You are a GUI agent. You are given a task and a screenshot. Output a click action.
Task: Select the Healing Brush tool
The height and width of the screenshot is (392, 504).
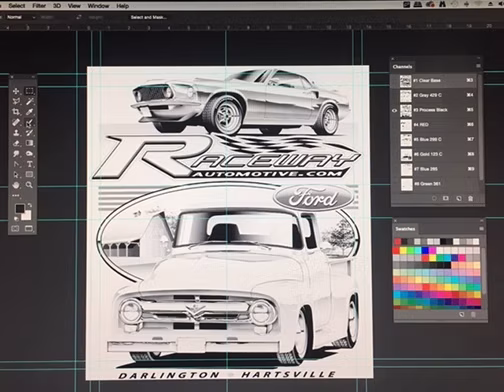[x=16, y=122]
